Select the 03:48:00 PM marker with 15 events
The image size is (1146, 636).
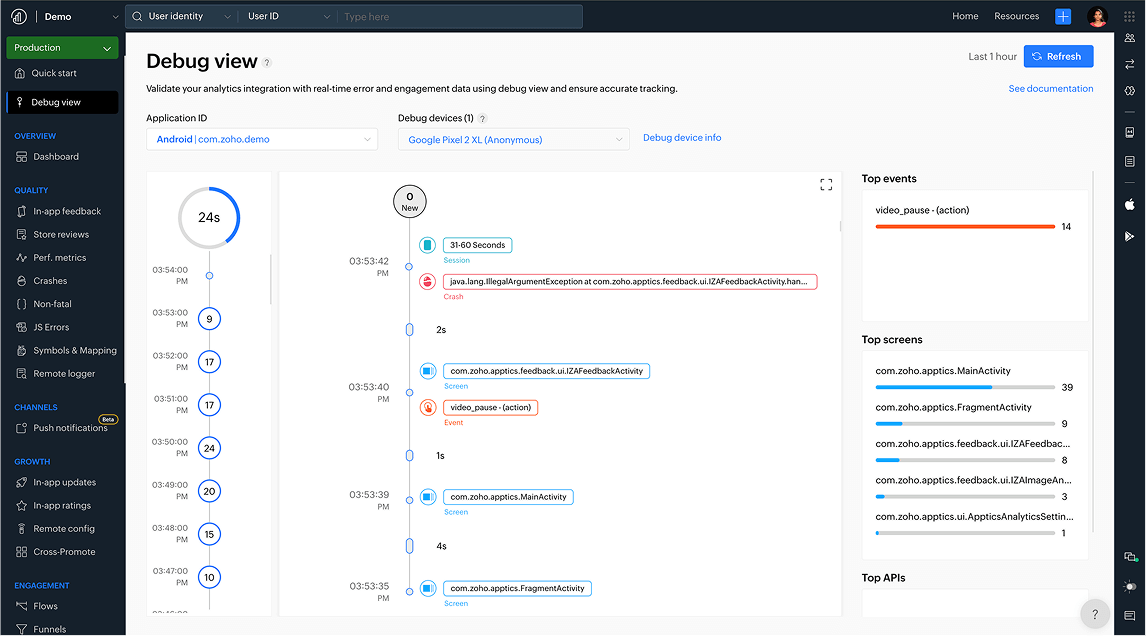pos(209,534)
